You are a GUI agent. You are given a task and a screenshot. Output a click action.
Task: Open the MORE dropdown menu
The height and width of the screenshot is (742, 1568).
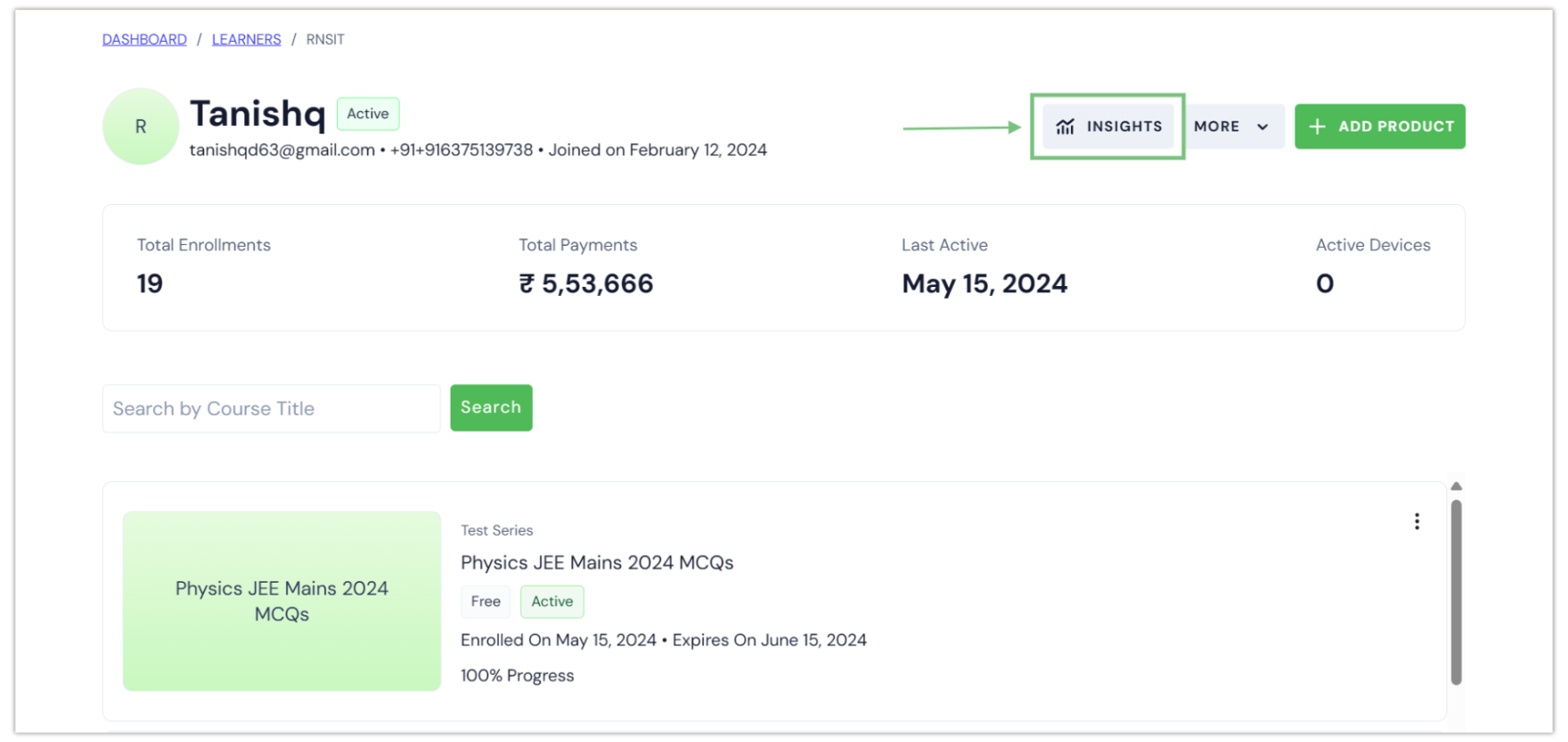pyautogui.click(x=1234, y=126)
